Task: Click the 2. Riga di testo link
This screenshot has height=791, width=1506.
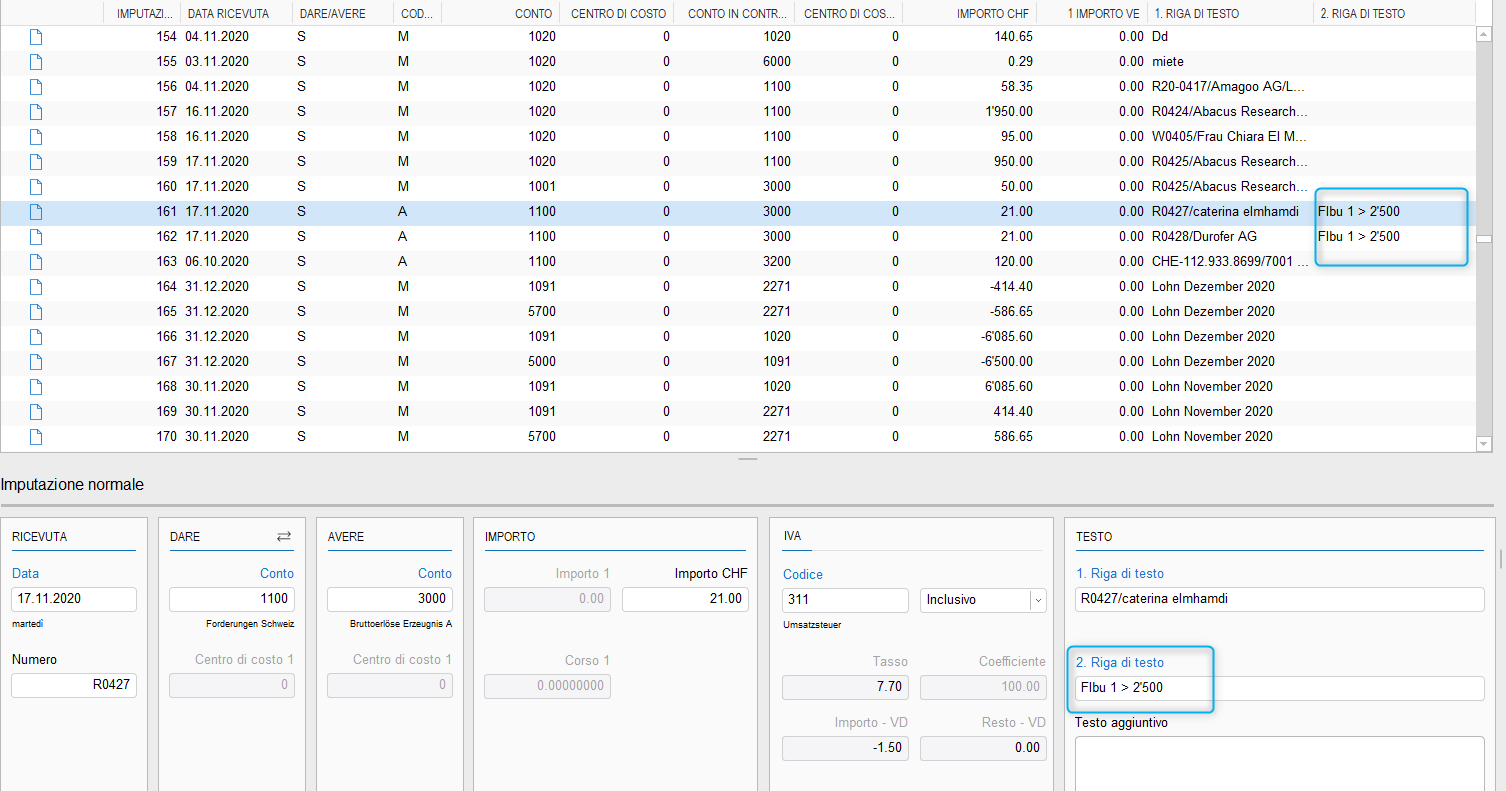Action: [x=1120, y=662]
